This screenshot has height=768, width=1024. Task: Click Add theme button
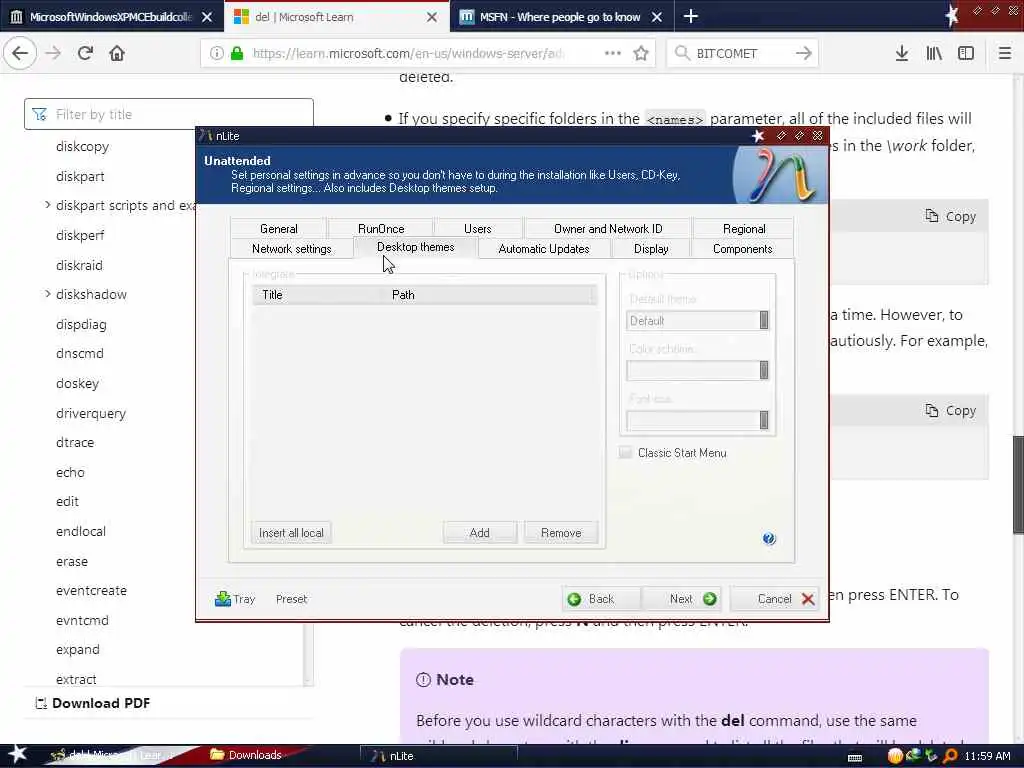click(479, 533)
